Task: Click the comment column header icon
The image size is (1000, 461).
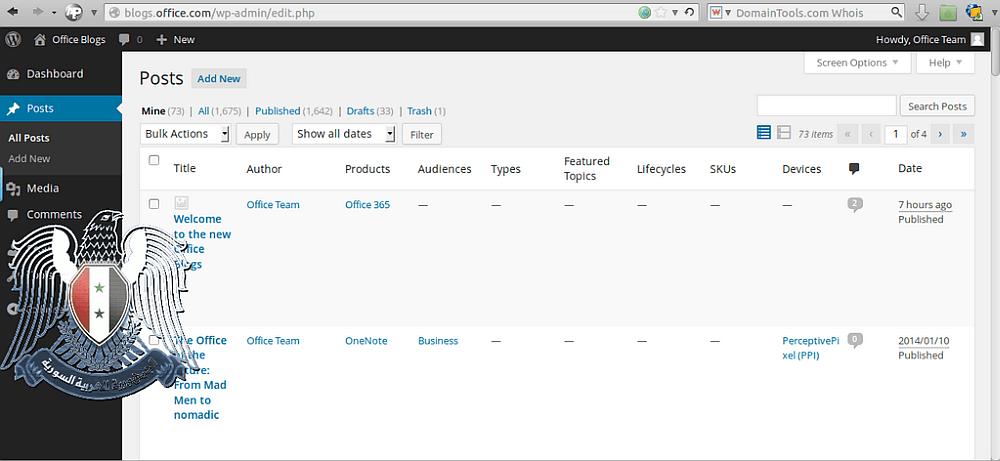Action: click(854, 168)
